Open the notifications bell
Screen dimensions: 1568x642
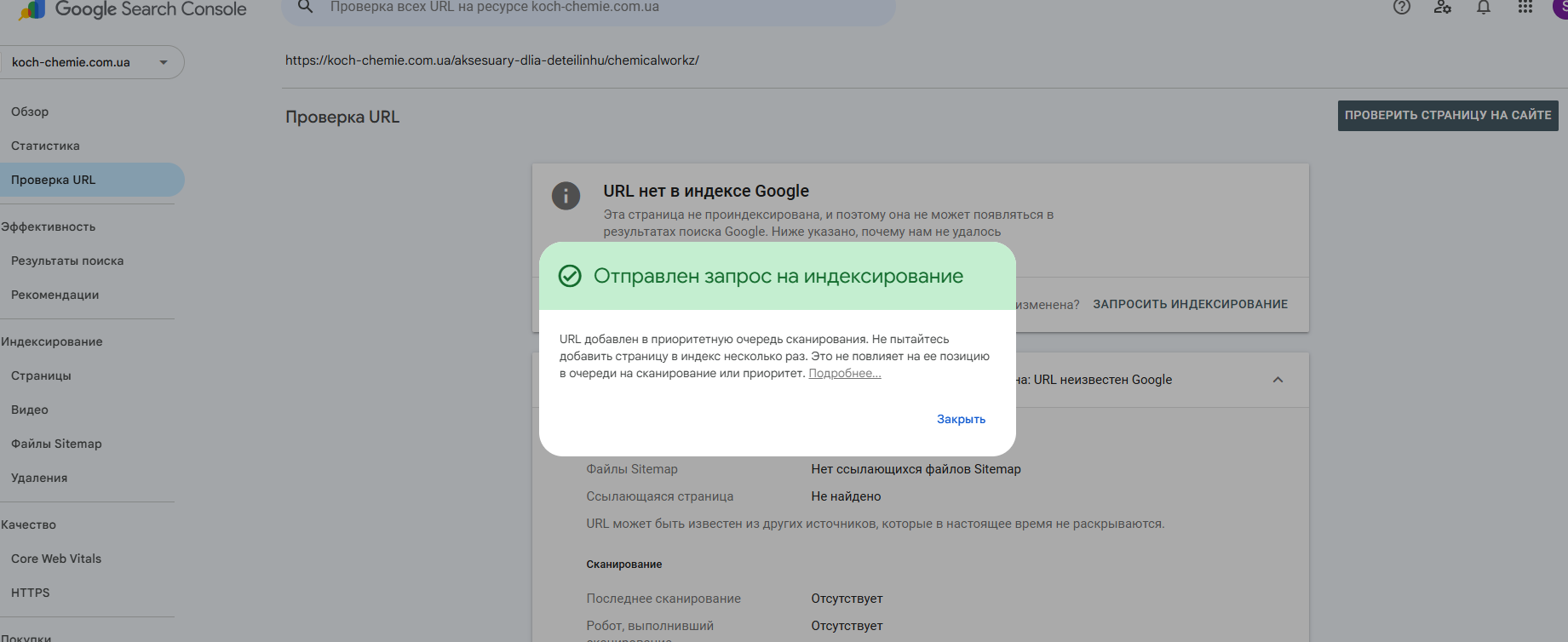[x=1484, y=7]
